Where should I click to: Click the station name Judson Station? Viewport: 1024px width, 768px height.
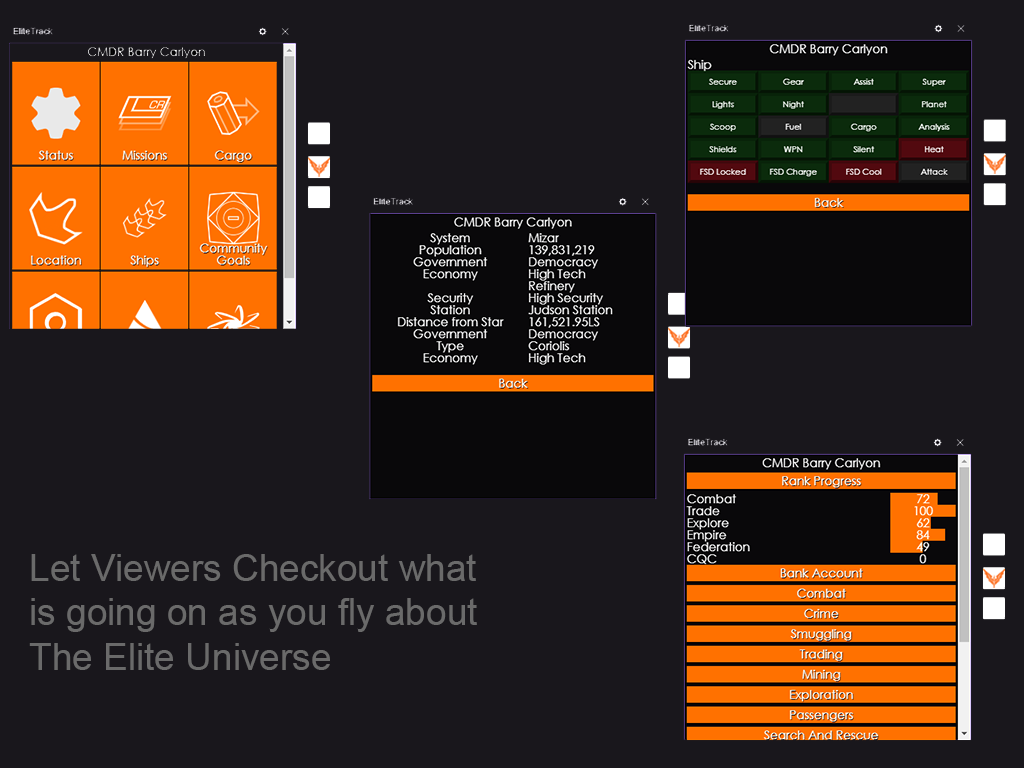[x=570, y=310]
